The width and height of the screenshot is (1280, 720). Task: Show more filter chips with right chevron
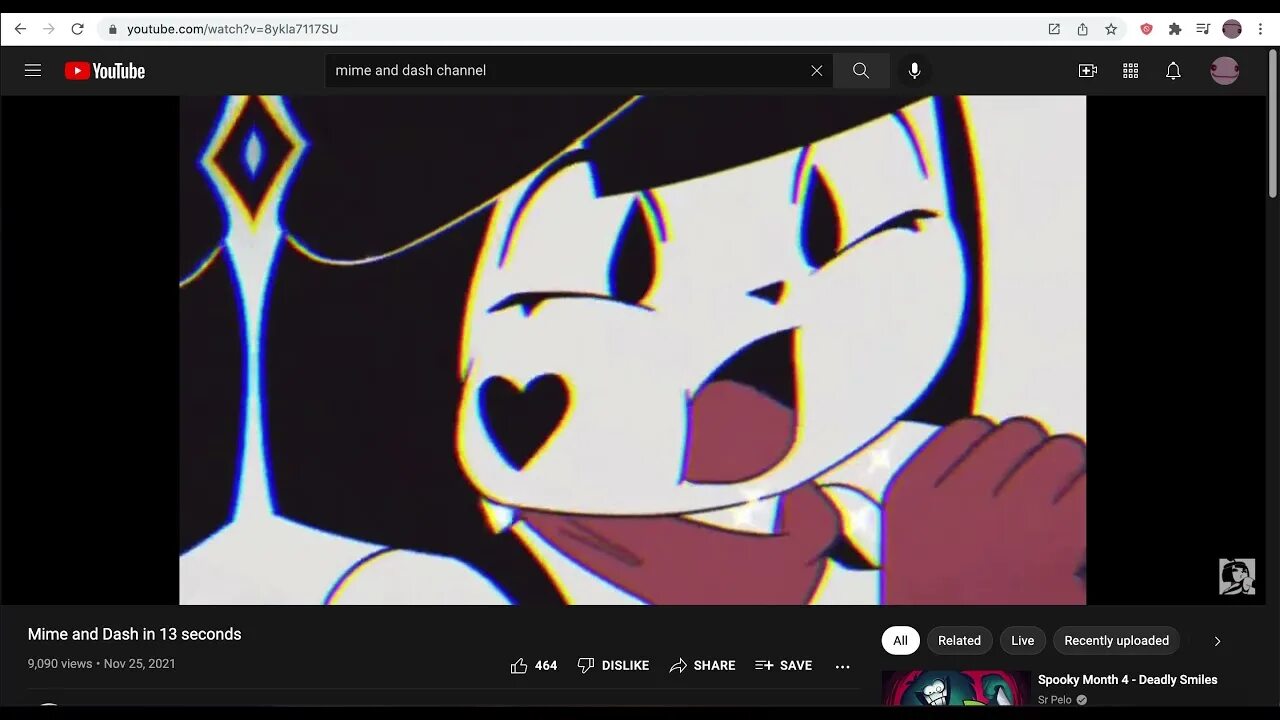click(x=1217, y=641)
